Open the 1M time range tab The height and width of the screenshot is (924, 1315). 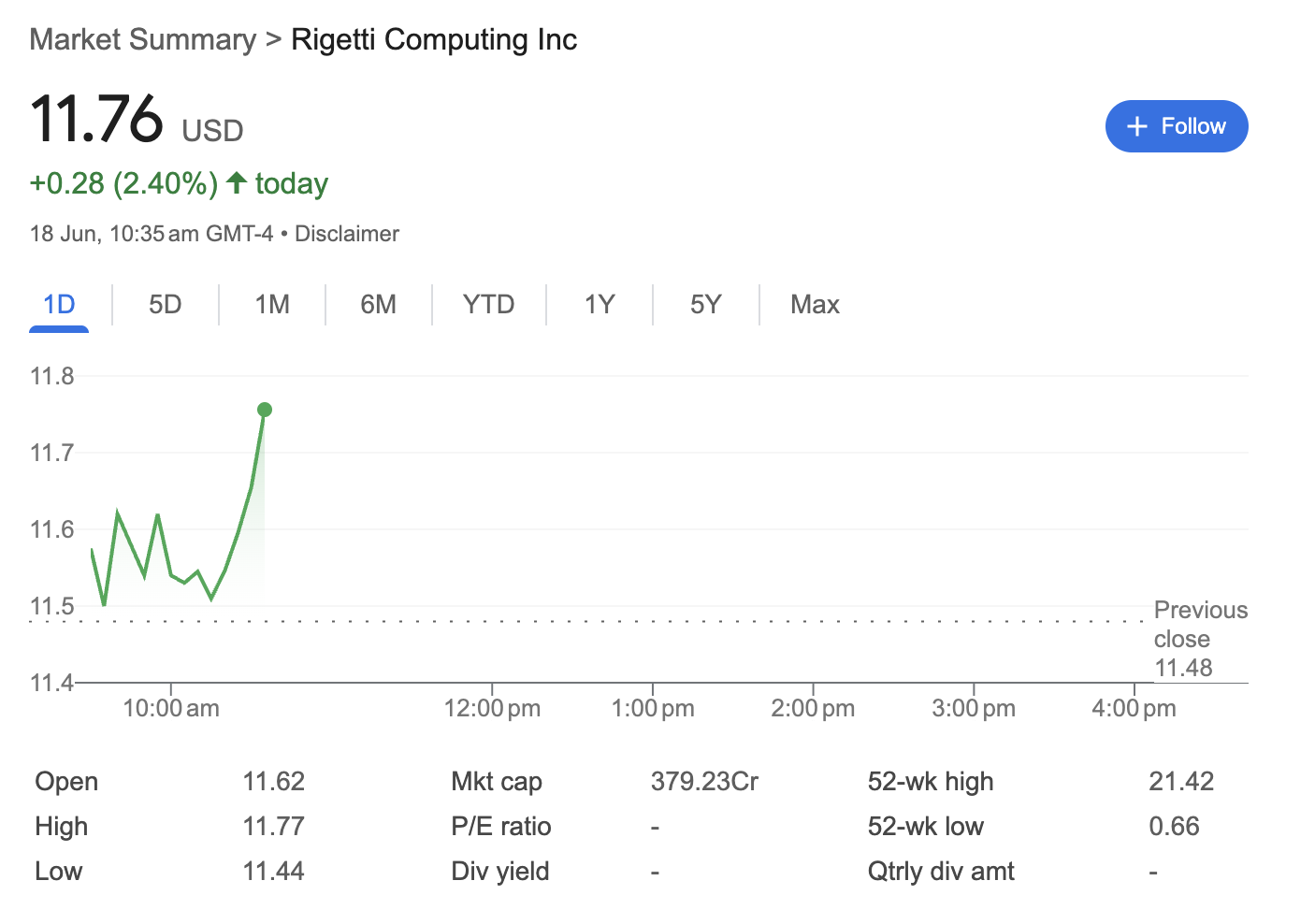[272, 305]
